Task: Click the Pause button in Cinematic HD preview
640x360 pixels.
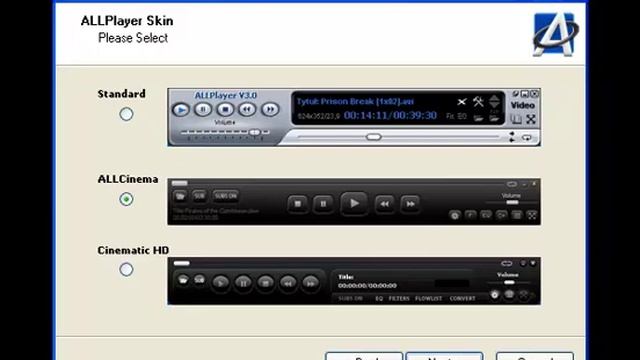Action: [243, 282]
